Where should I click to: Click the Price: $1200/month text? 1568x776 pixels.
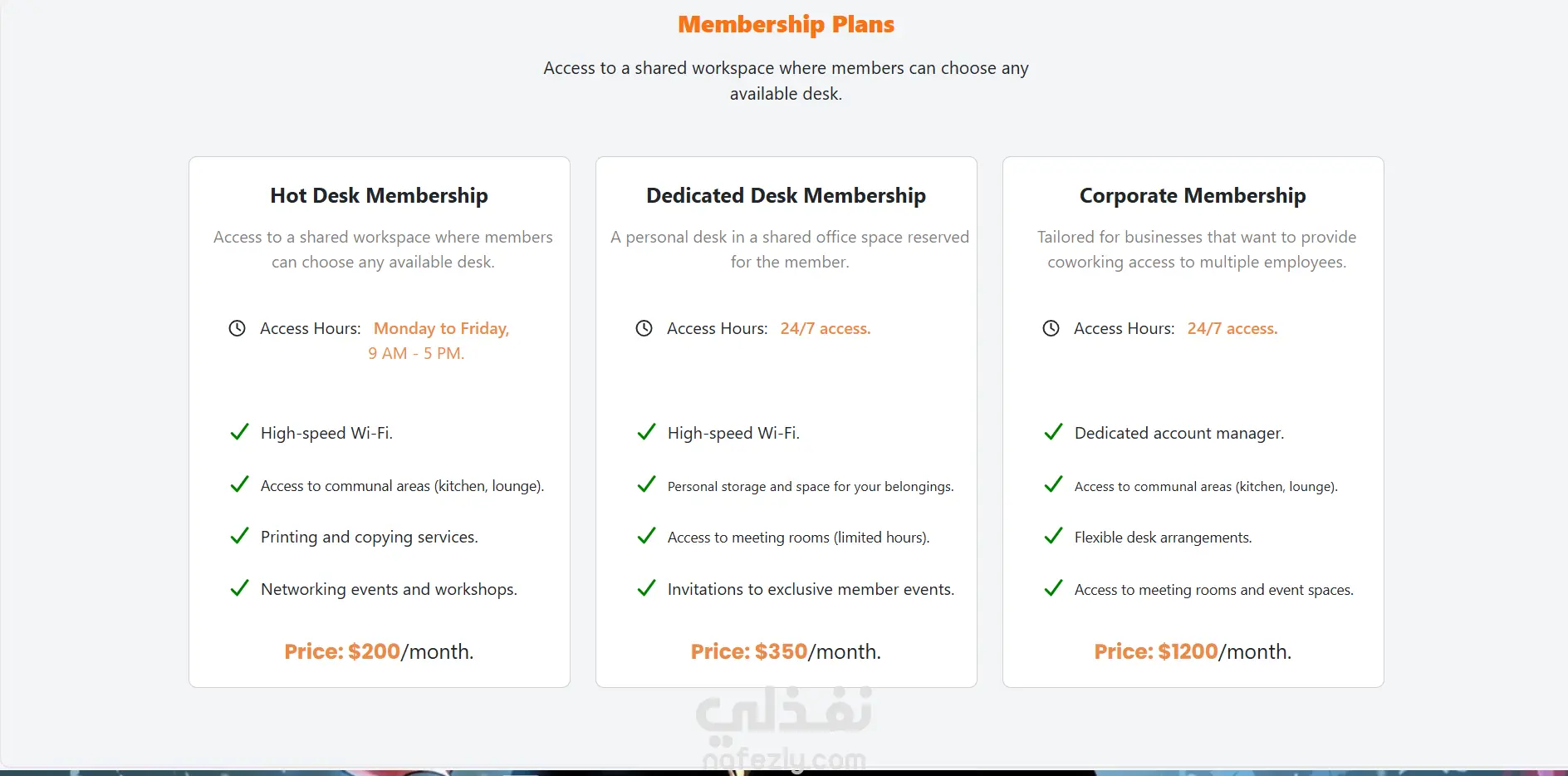coord(1193,651)
